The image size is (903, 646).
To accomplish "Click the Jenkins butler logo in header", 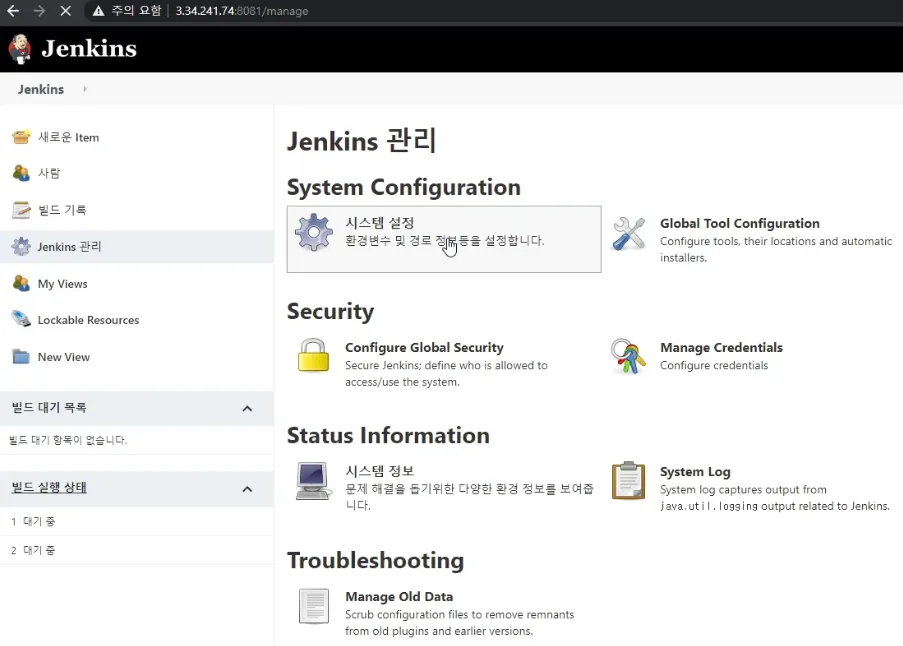I will coord(19,48).
